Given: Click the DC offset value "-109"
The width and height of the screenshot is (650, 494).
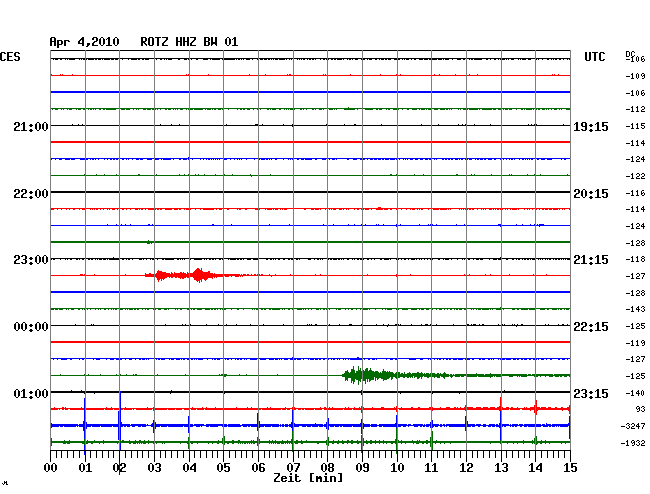Looking at the screenshot, I should tap(635, 76).
